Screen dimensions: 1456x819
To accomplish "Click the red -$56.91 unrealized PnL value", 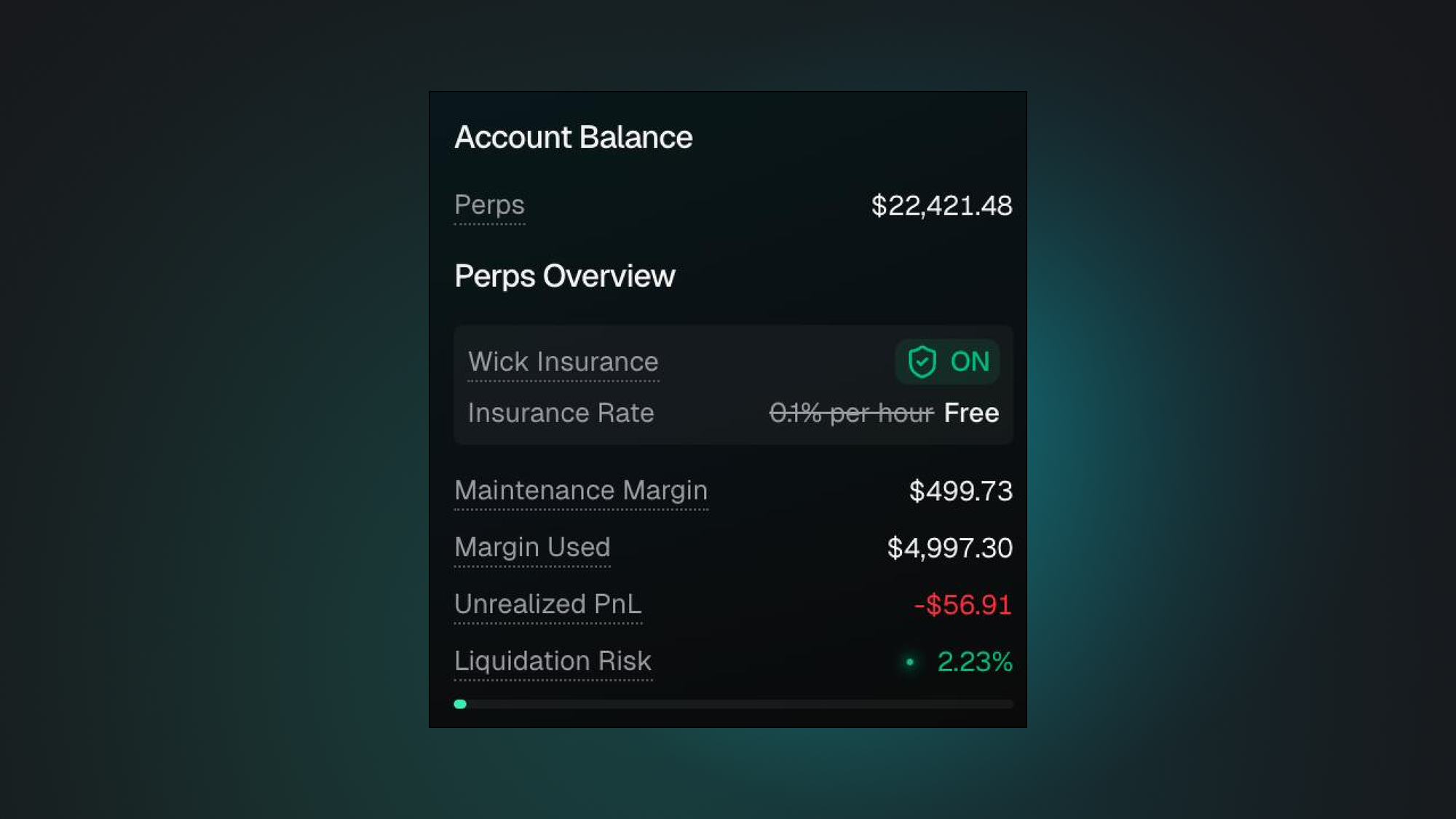I will tap(962, 605).
